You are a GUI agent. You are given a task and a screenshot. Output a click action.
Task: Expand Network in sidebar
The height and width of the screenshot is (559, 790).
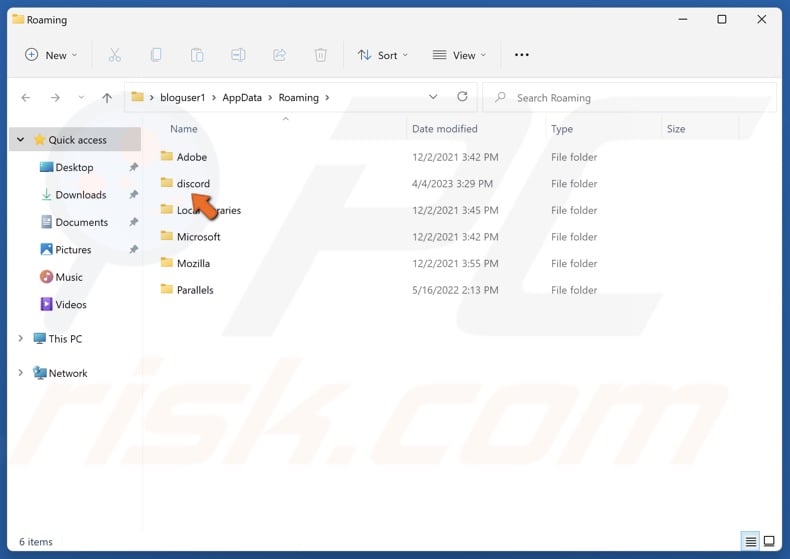pyautogui.click(x=21, y=373)
